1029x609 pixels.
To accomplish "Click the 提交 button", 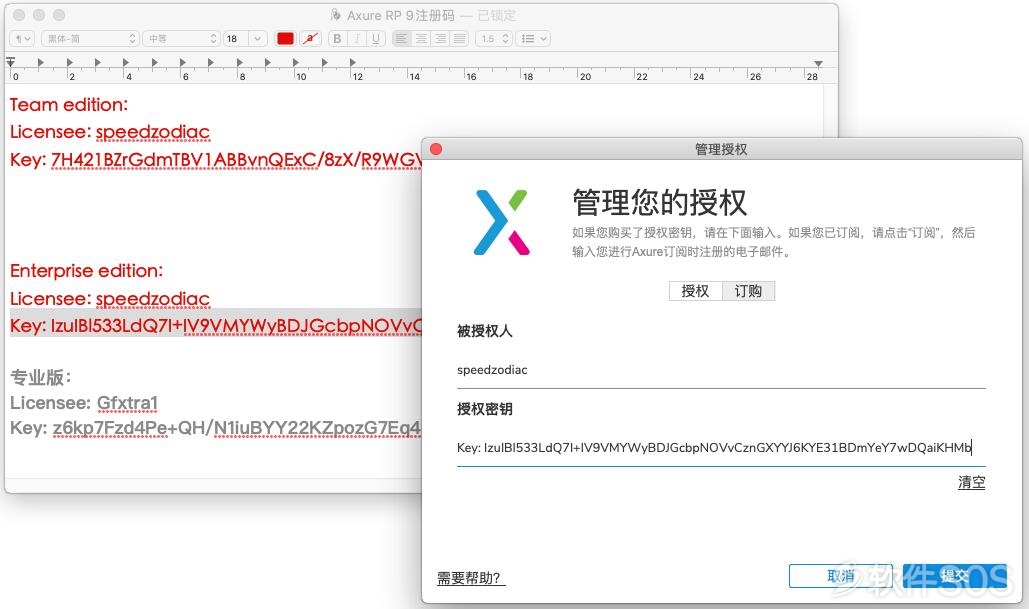I will [x=954, y=576].
